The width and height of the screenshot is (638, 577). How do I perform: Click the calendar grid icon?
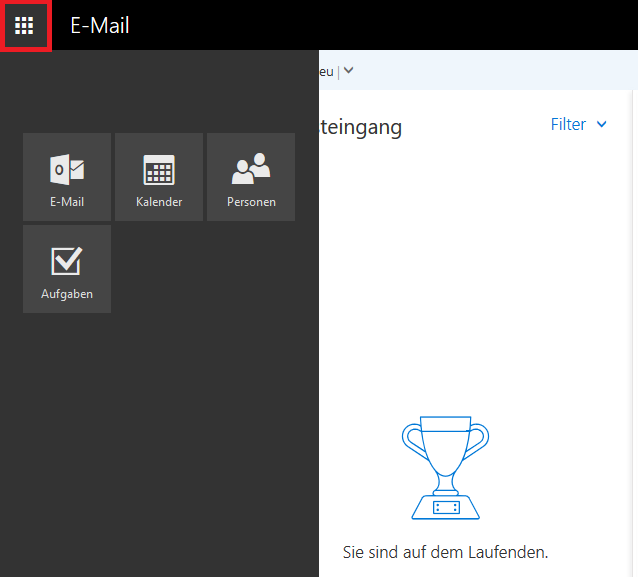(x=159, y=170)
